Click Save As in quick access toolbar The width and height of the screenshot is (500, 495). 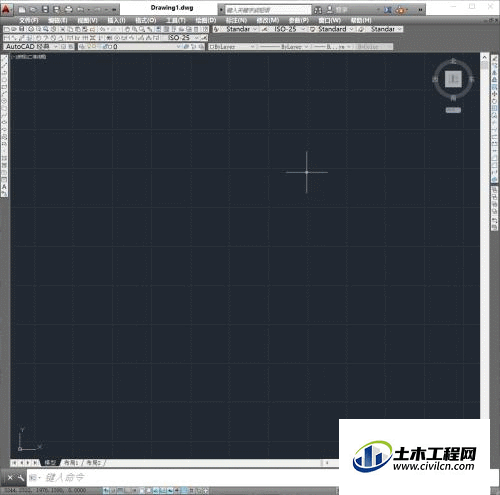(x=57, y=10)
